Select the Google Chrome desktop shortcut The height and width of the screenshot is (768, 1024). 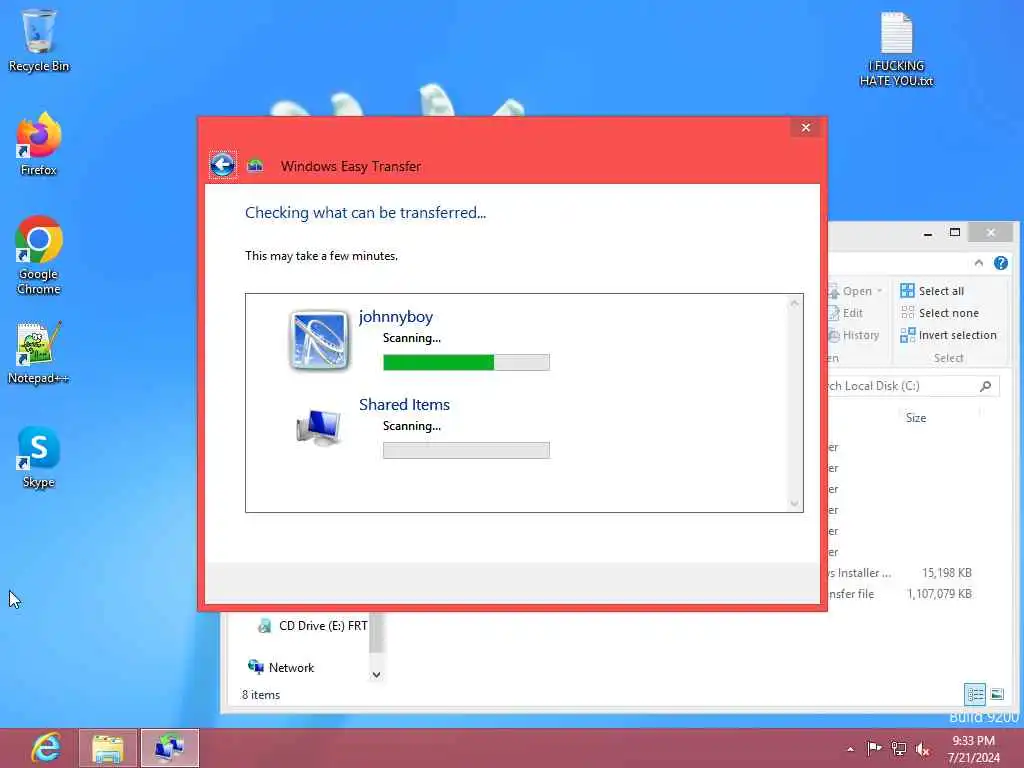tap(39, 255)
